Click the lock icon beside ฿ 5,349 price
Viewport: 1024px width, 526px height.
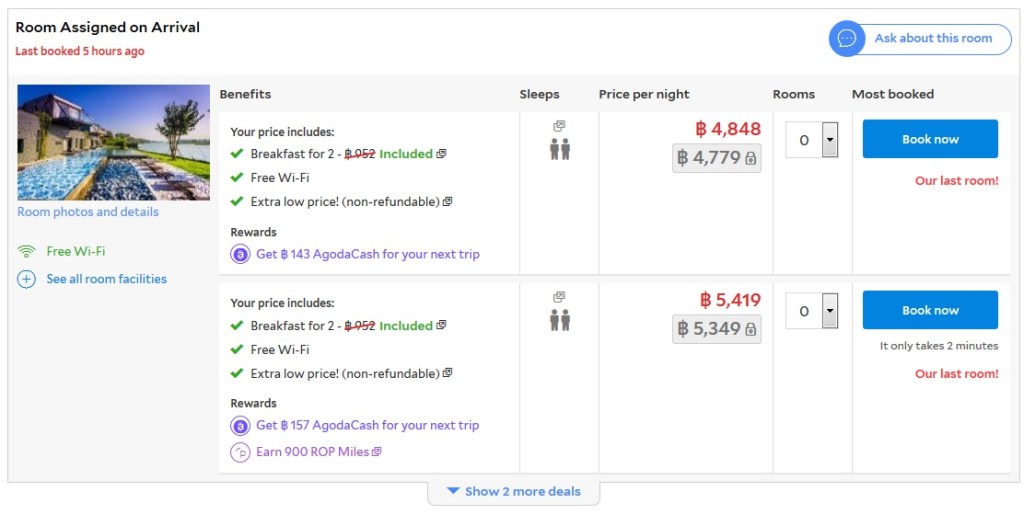(x=750, y=330)
